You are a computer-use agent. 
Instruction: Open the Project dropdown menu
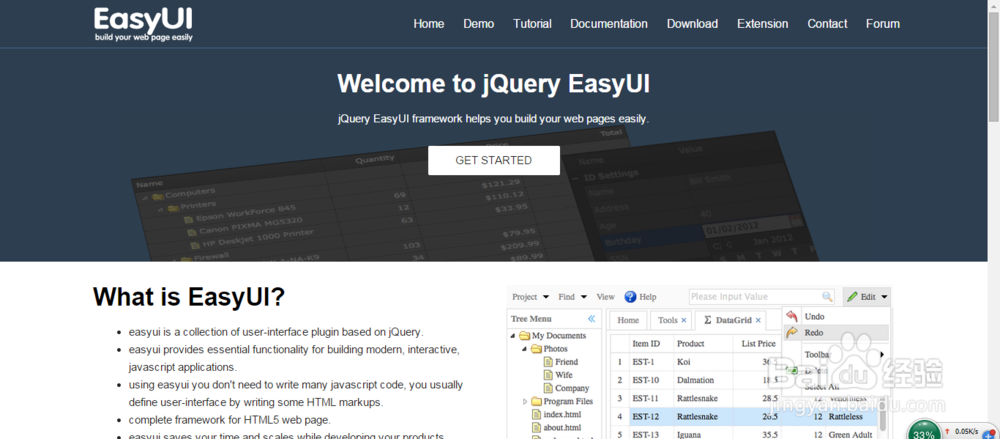pyautogui.click(x=531, y=297)
